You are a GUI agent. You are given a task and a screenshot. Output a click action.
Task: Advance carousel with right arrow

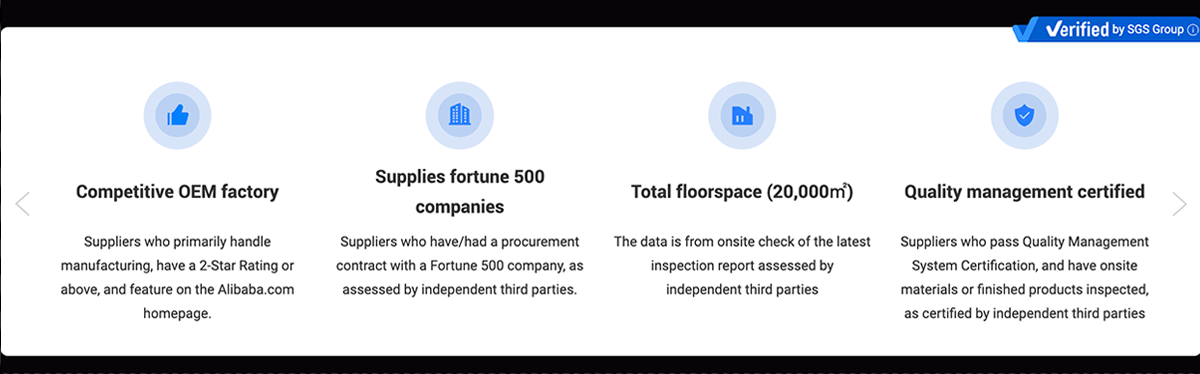pyautogui.click(x=1178, y=204)
